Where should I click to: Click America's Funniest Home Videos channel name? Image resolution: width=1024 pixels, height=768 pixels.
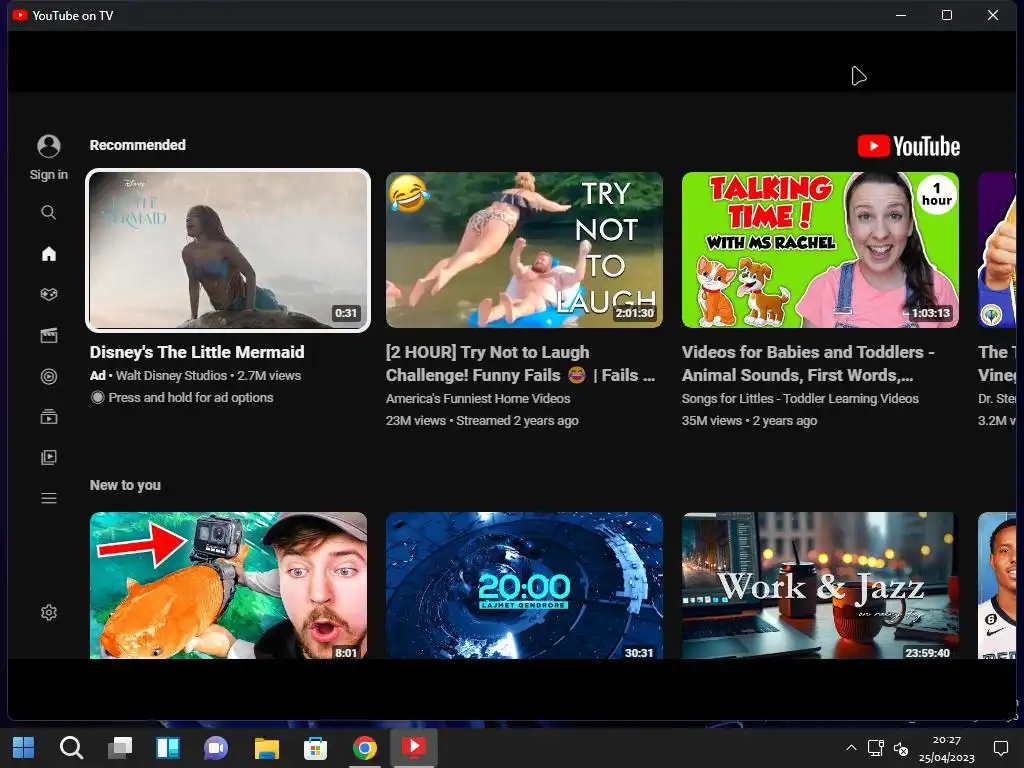[x=478, y=398]
